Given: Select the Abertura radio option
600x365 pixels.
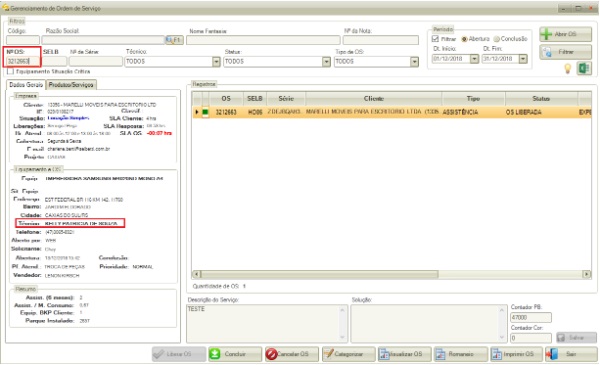Looking at the screenshot, I should coord(465,39).
